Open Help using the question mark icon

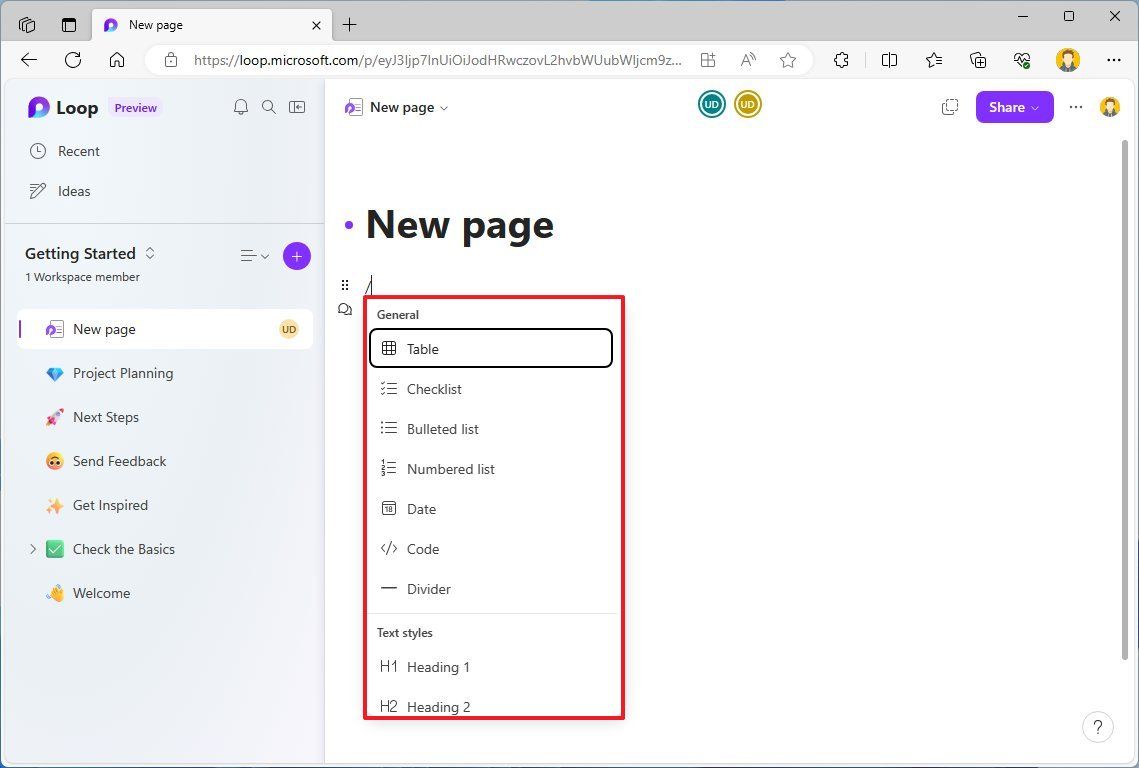click(1097, 727)
